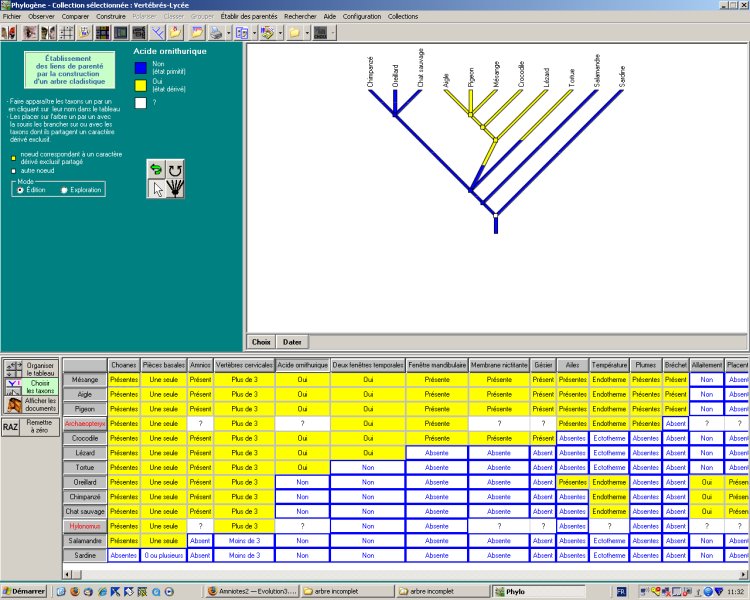Image resolution: width=750 pixels, height=600 pixels.
Task: Click the circular rotate arrow icon
Action: pos(175,170)
